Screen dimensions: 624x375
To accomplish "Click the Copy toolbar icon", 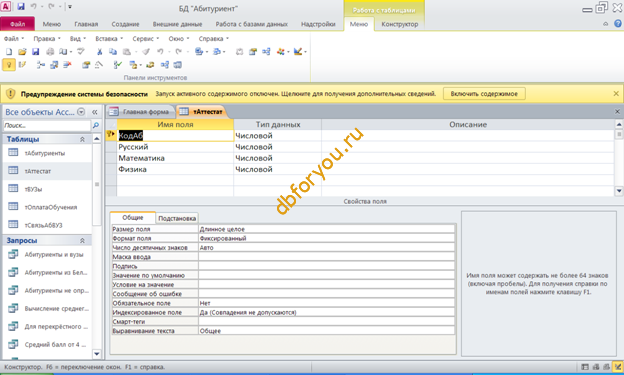I will pyautogui.click(x=113, y=52).
